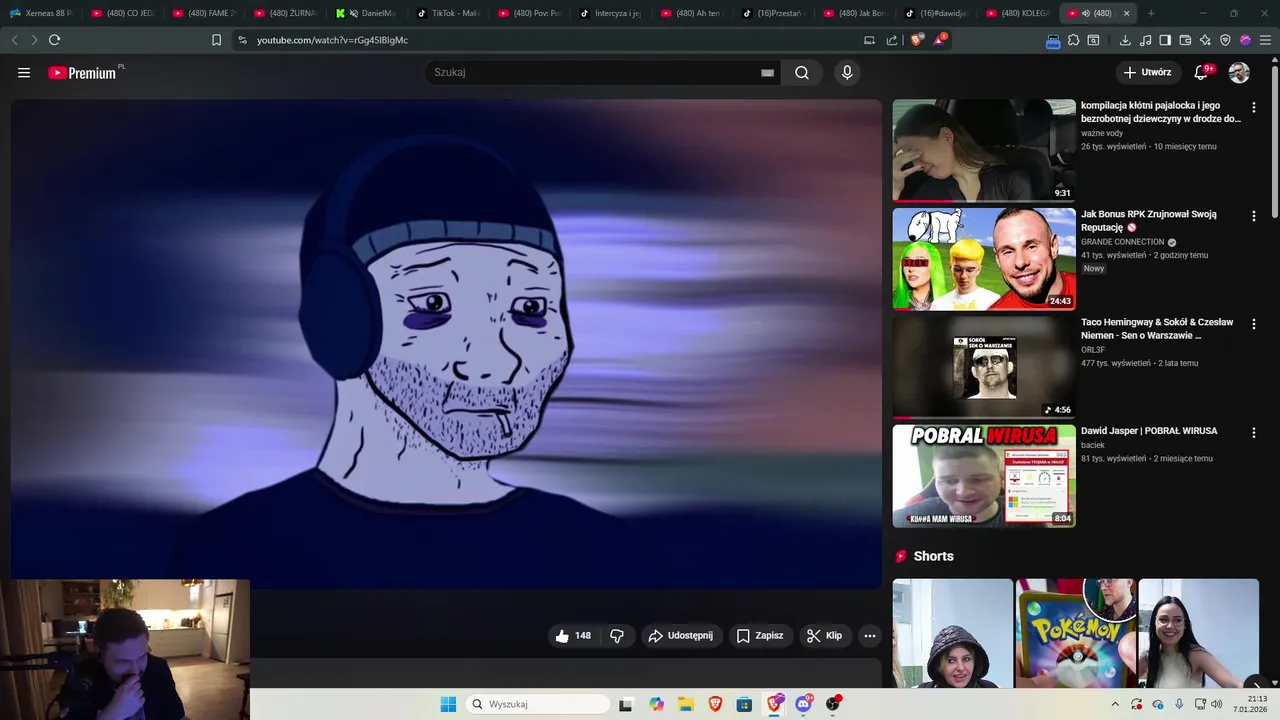Open 'POBRAŁ WIRUSA' video thumbnail
Viewport: 1280px width, 720px height.
coord(984,476)
